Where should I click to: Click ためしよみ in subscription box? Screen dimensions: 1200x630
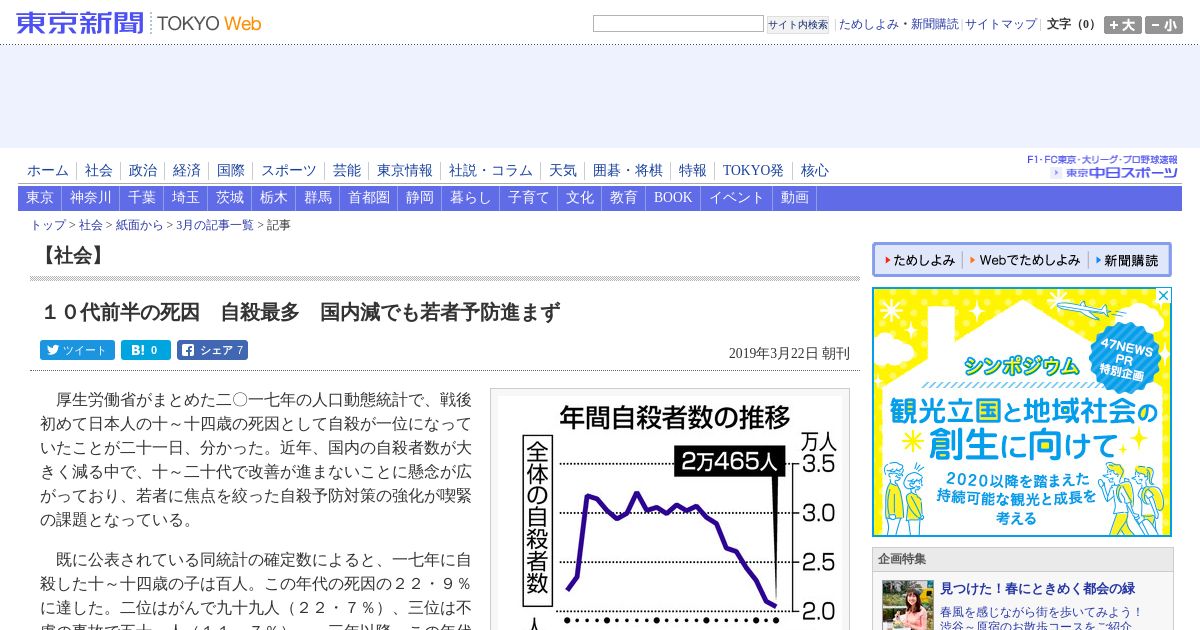(917, 260)
